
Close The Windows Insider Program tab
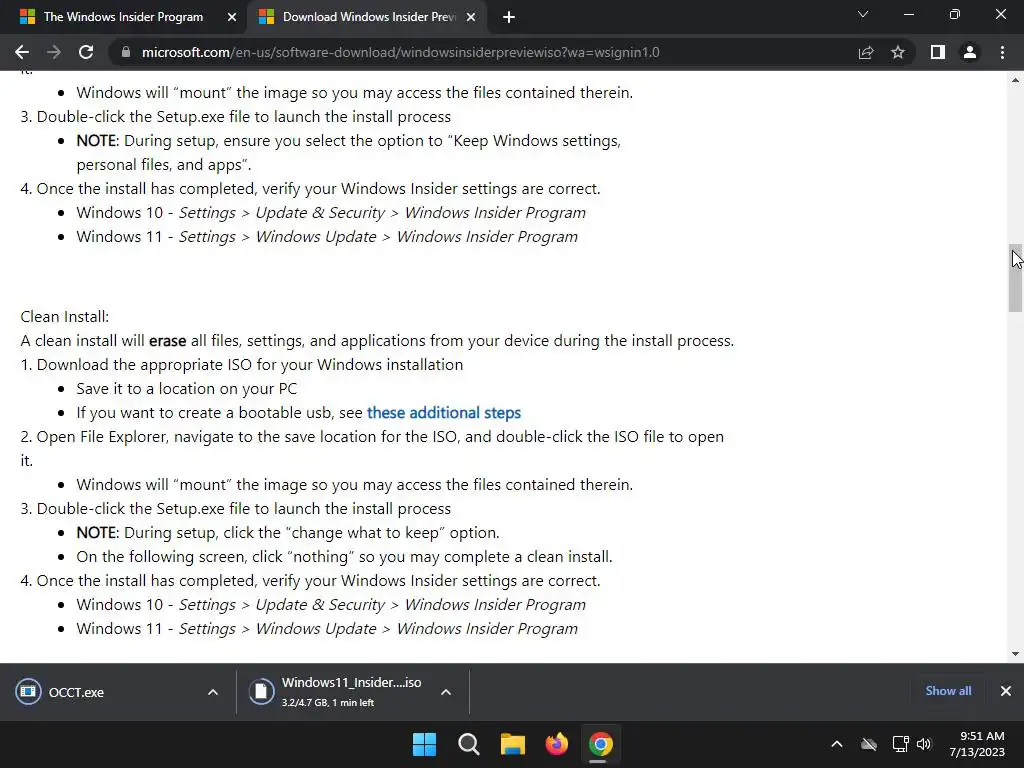(232, 17)
